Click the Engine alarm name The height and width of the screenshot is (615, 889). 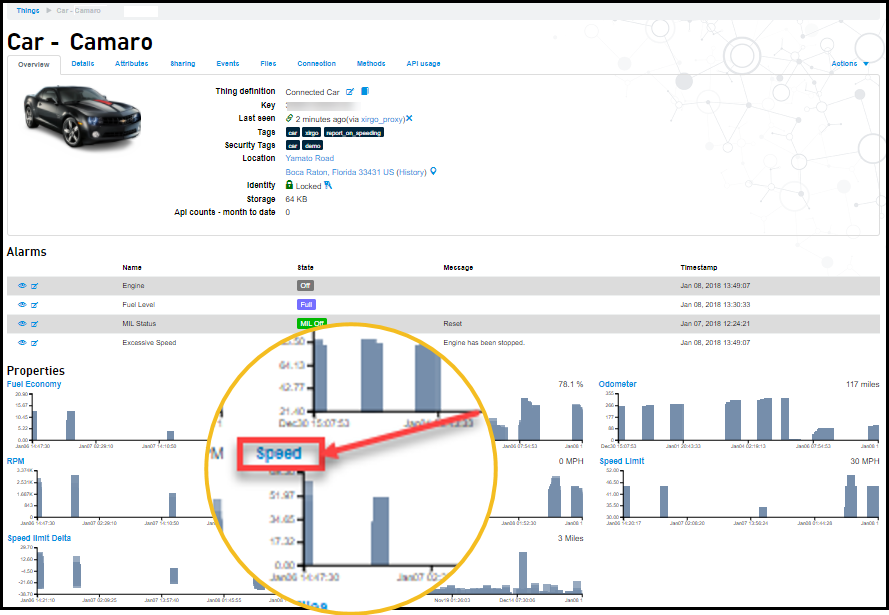click(133, 286)
